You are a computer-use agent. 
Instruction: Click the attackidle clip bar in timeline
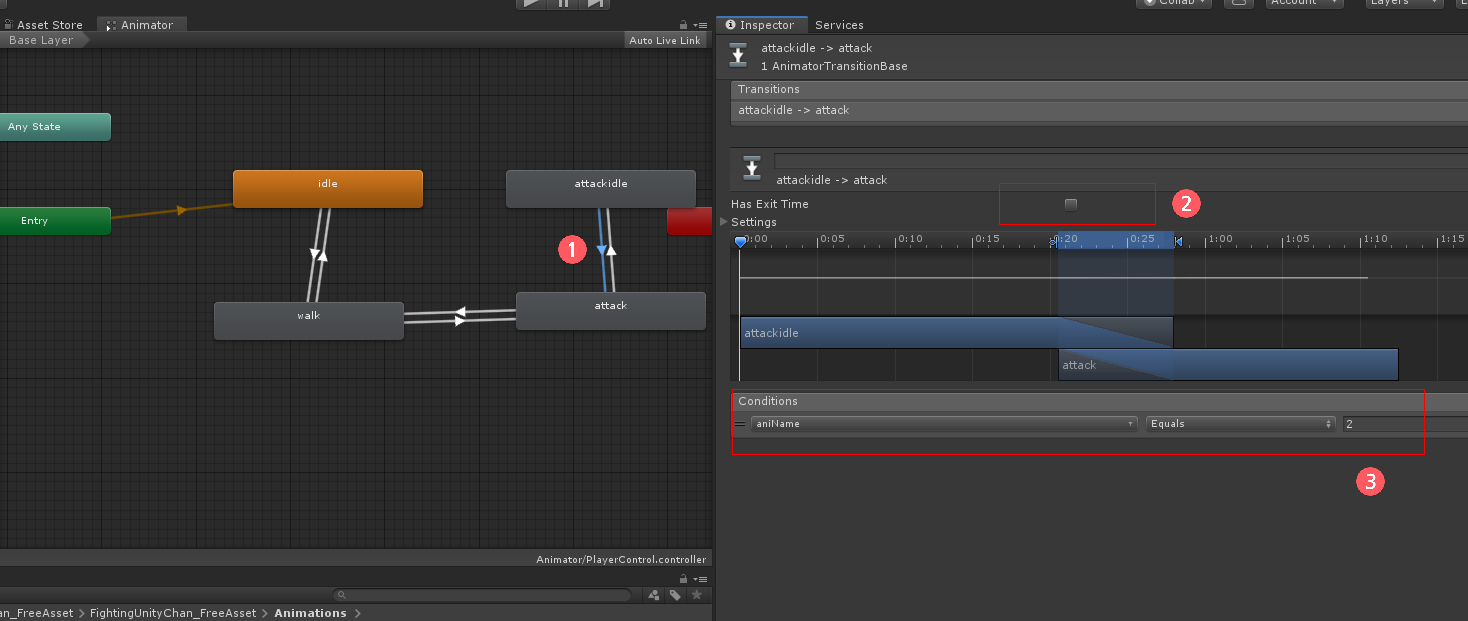(x=956, y=333)
